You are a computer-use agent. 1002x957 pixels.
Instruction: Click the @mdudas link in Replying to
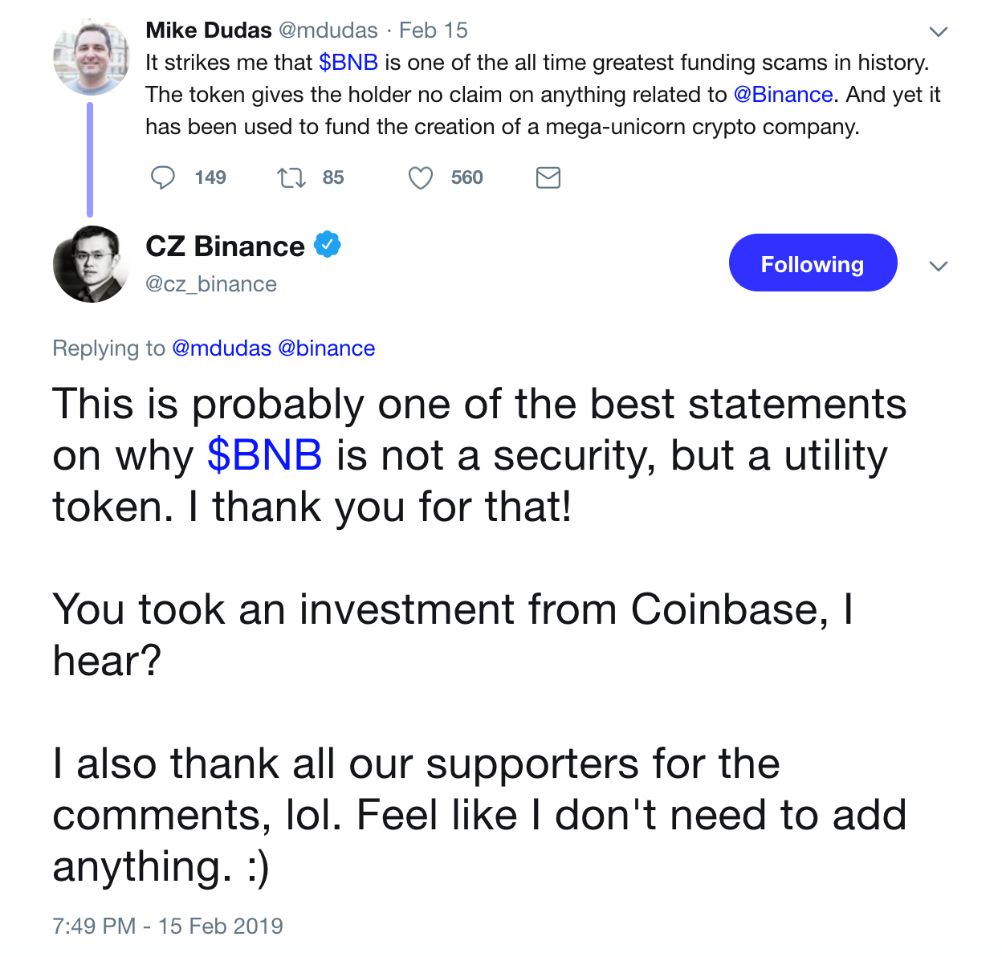[221, 349]
